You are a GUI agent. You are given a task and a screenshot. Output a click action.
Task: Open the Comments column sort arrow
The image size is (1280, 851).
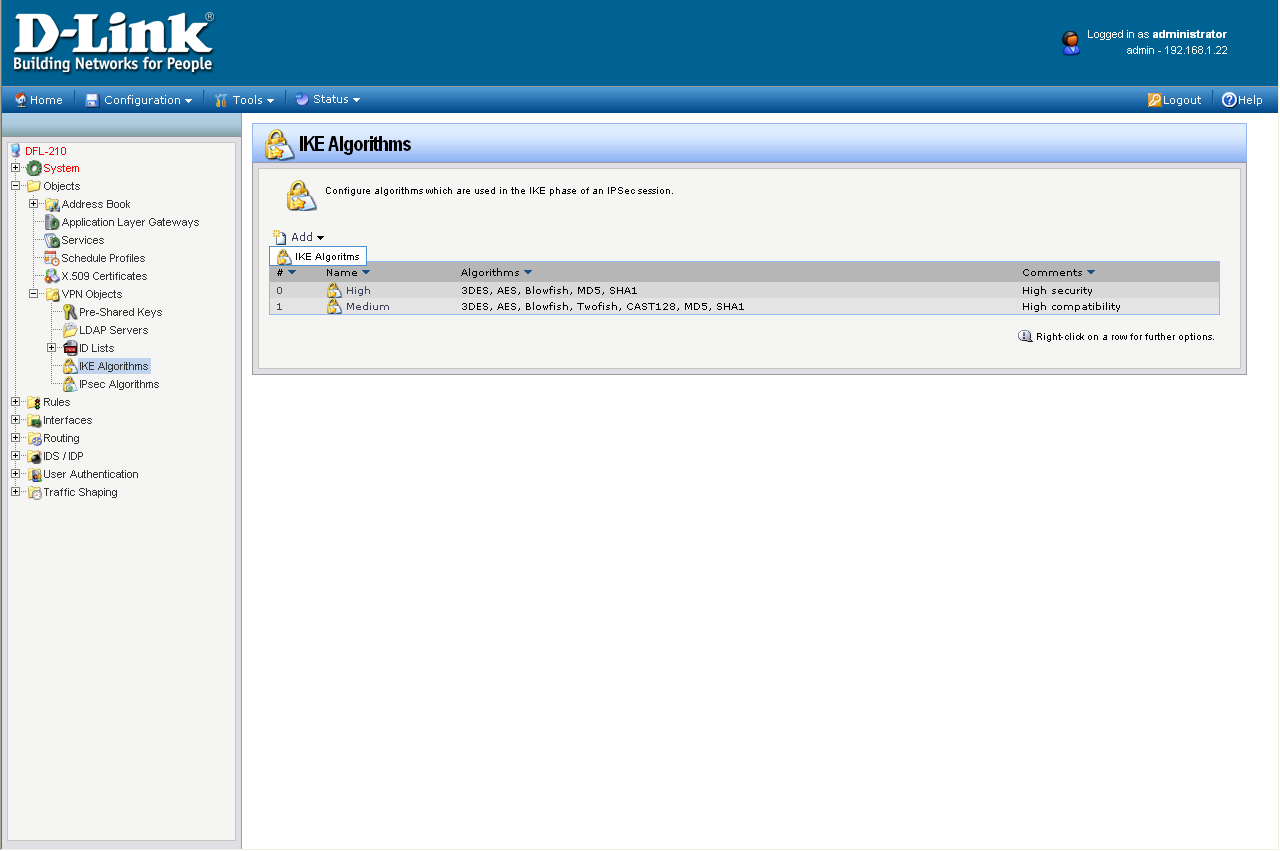tap(1091, 272)
